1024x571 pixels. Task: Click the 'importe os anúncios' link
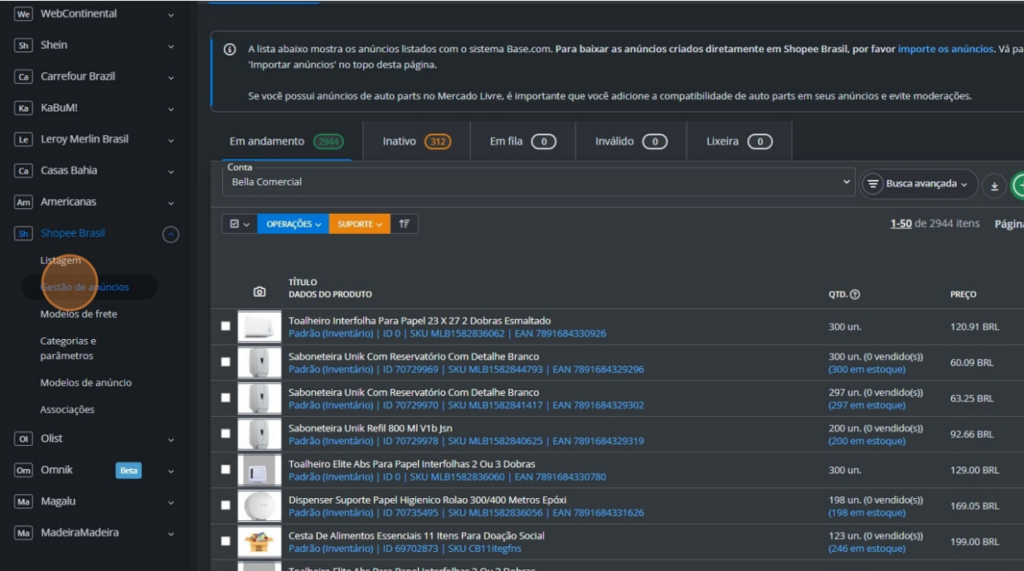944,49
